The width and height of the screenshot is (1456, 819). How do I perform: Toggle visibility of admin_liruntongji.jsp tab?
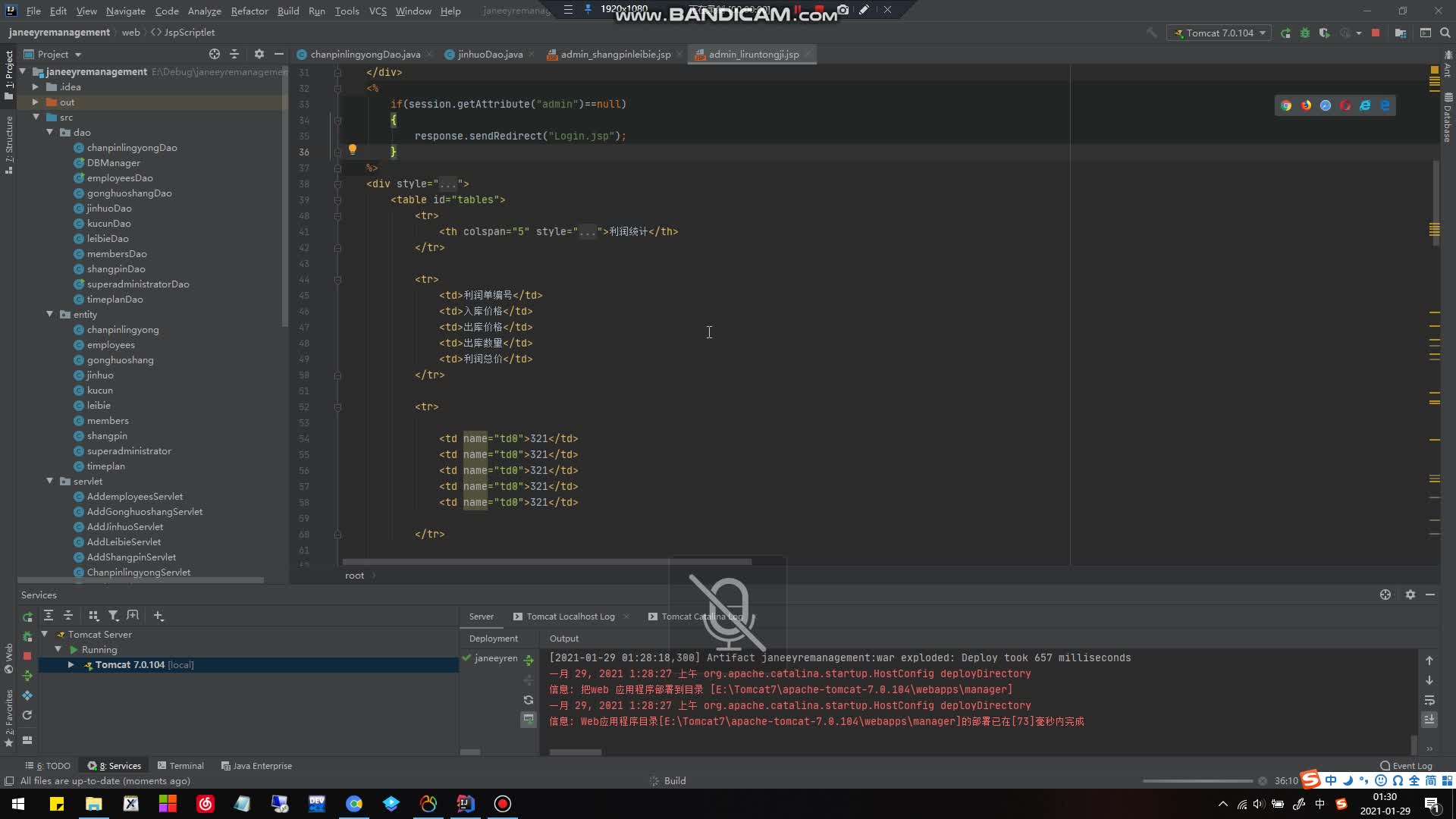point(815,54)
